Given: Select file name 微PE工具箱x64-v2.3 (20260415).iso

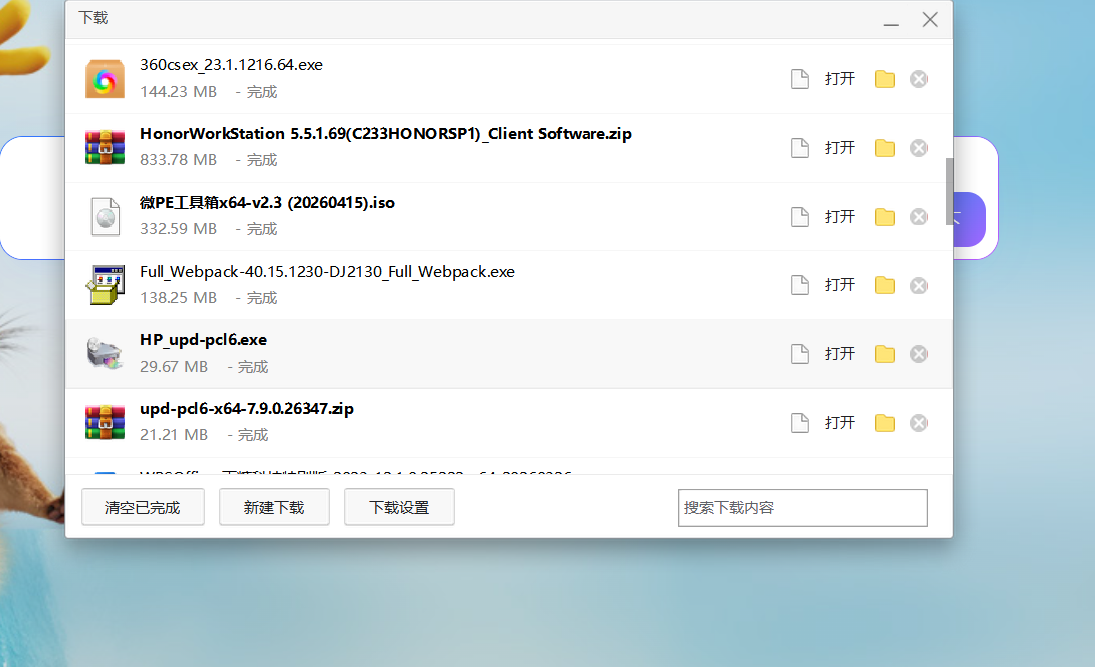Looking at the screenshot, I should tap(267, 203).
